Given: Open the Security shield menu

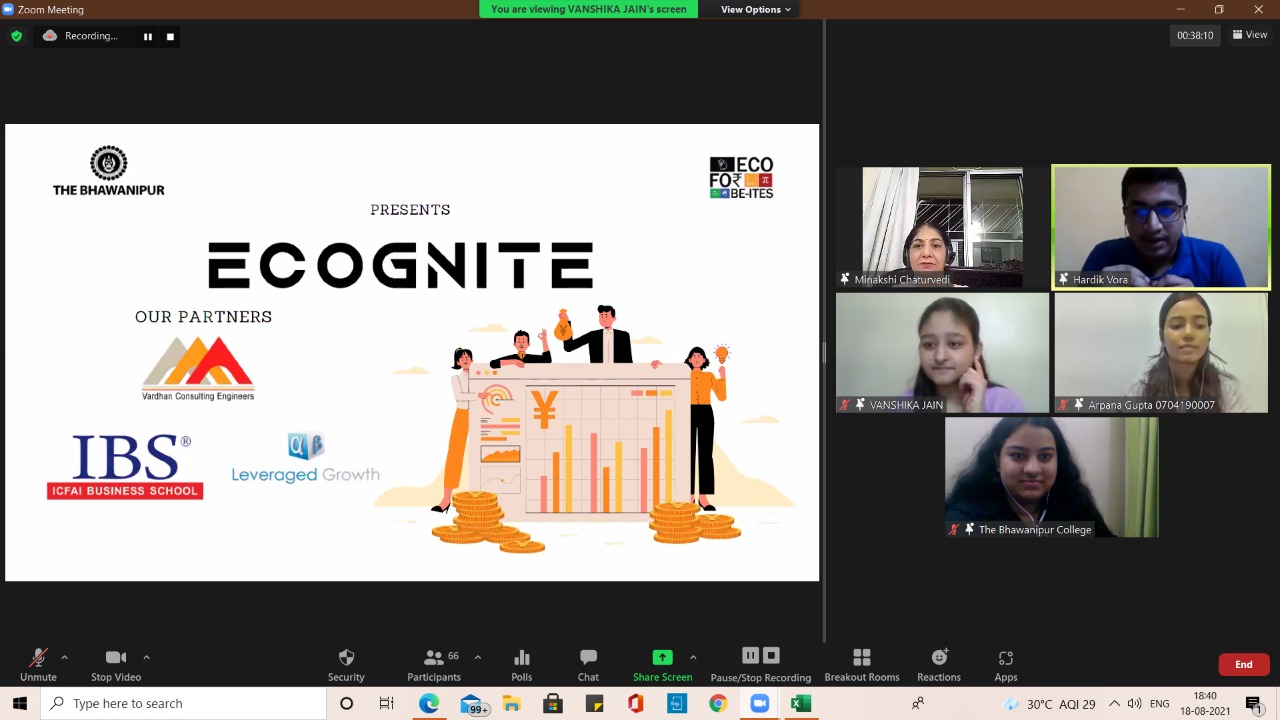Looking at the screenshot, I should [346, 665].
